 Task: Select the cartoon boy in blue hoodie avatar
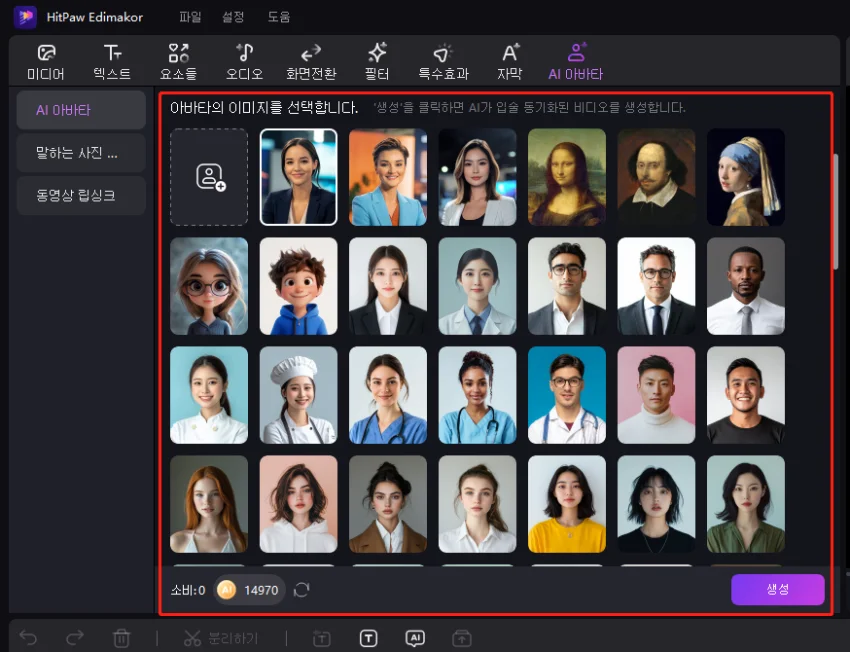[298, 286]
